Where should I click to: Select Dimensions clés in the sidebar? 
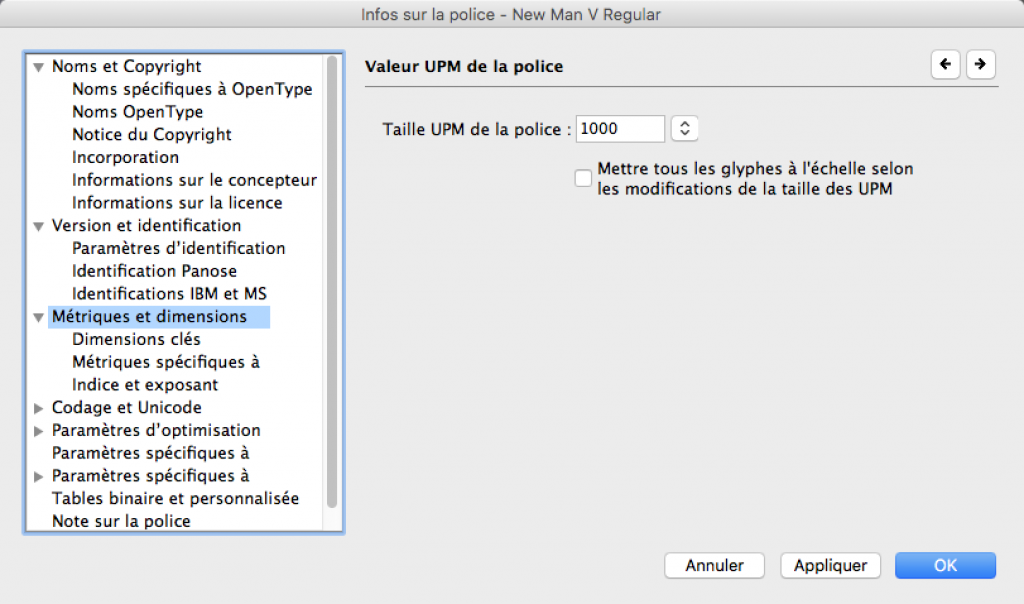point(136,339)
